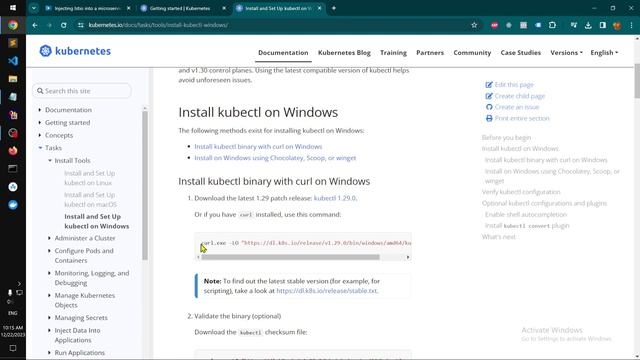This screenshot has height=360, width=640.
Task: Open Chrome profile avatar
Action: [x=617, y=25]
